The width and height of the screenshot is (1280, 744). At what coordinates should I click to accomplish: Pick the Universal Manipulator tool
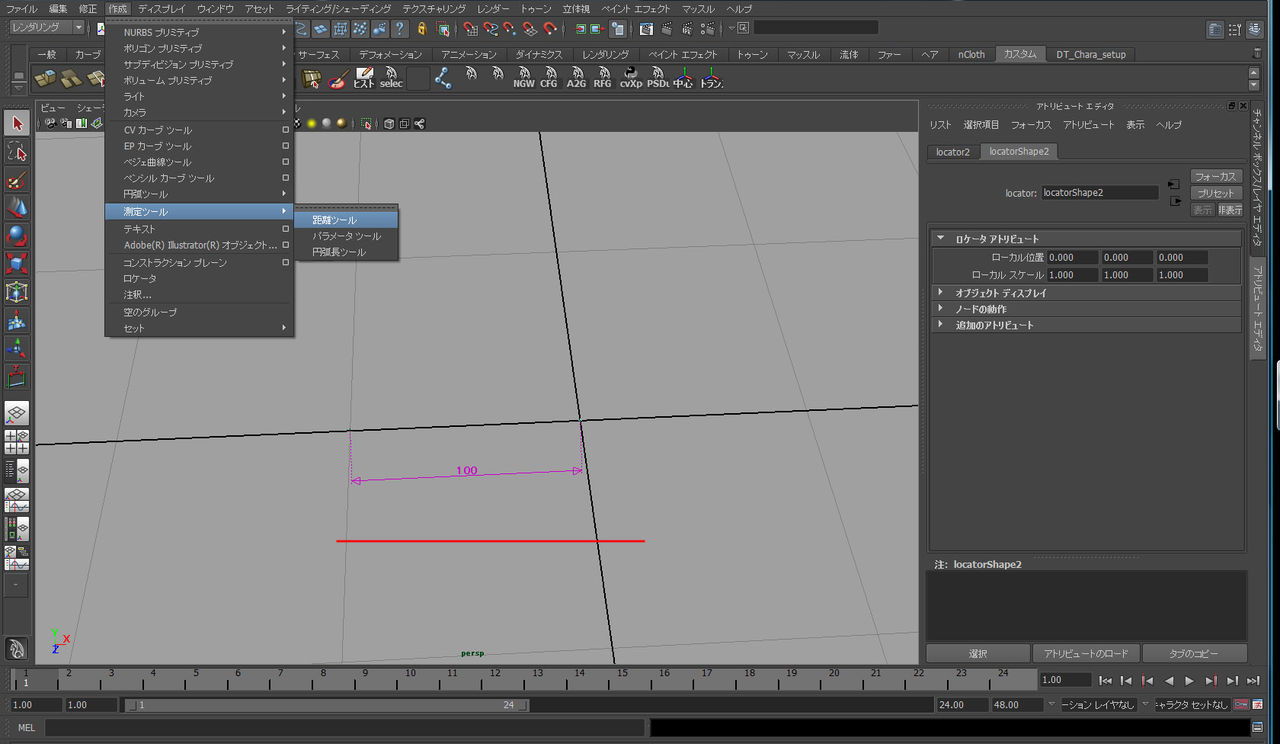click(17, 292)
